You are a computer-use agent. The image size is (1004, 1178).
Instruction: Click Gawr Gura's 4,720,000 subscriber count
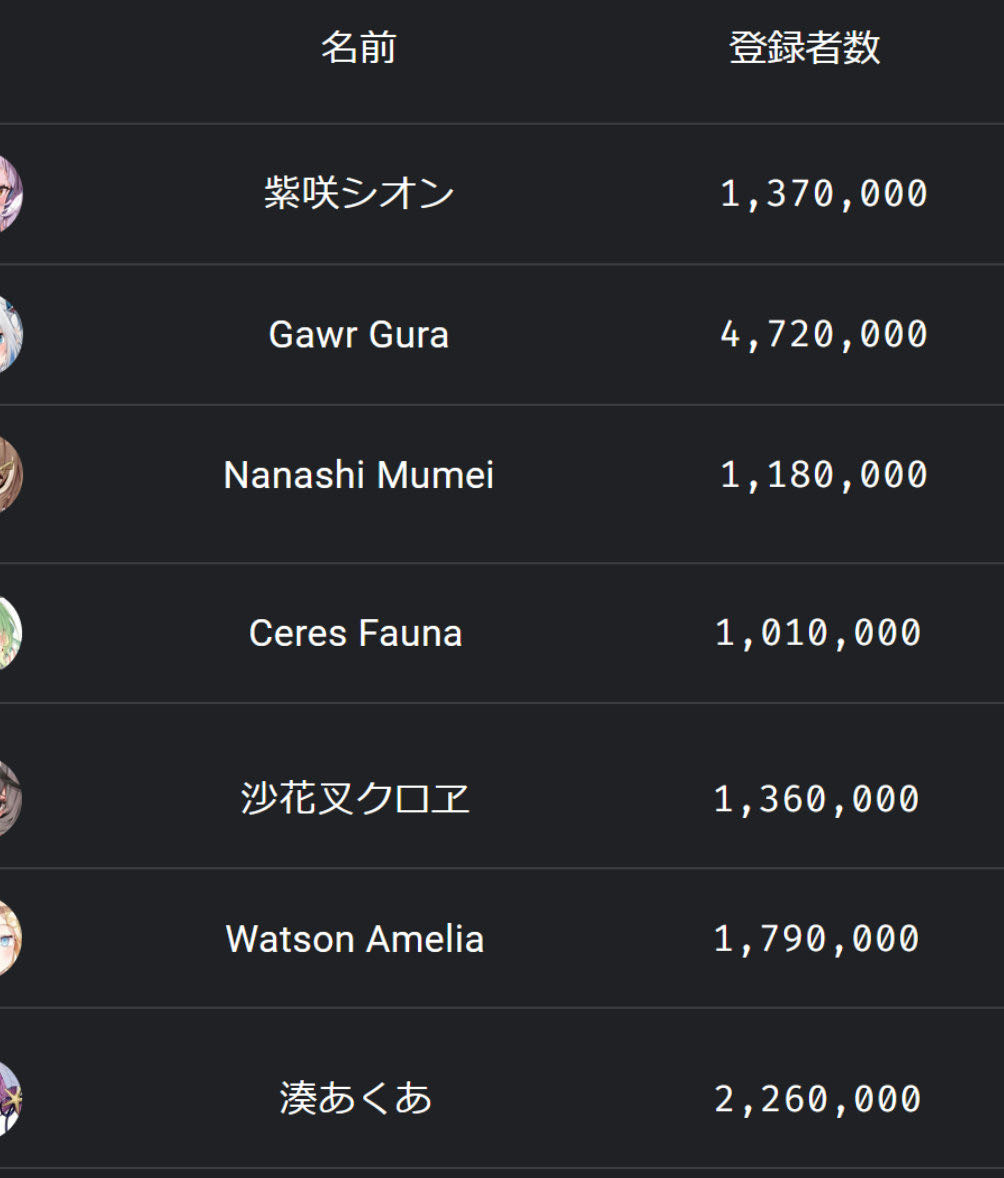[x=824, y=334]
